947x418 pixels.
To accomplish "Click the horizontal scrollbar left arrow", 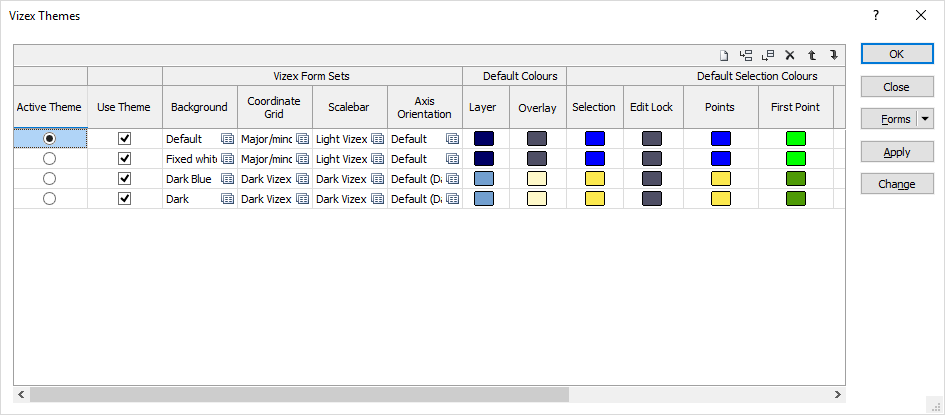I will click(x=21, y=394).
